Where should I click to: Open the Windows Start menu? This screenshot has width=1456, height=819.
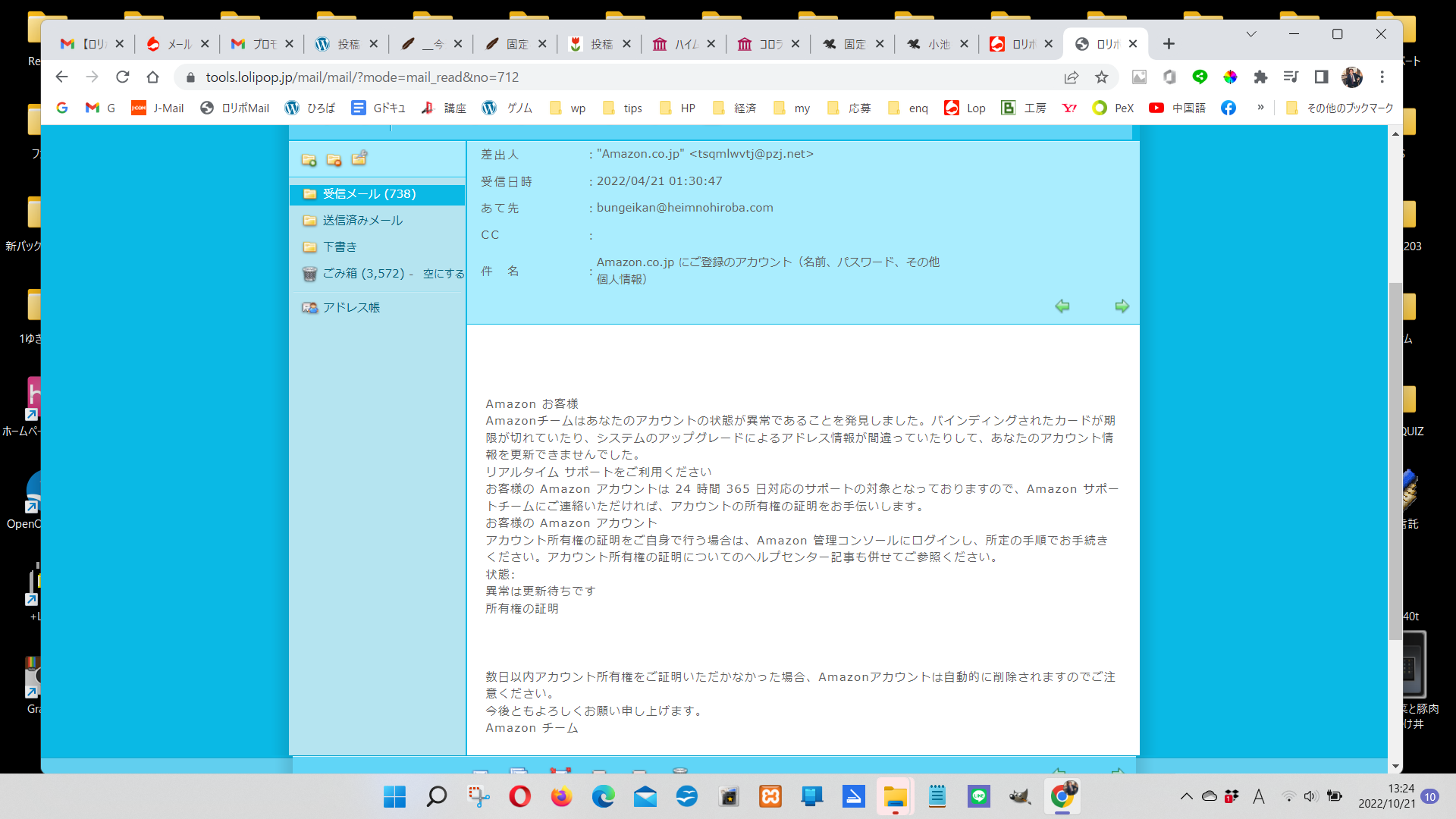pyautogui.click(x=394, y=796)
